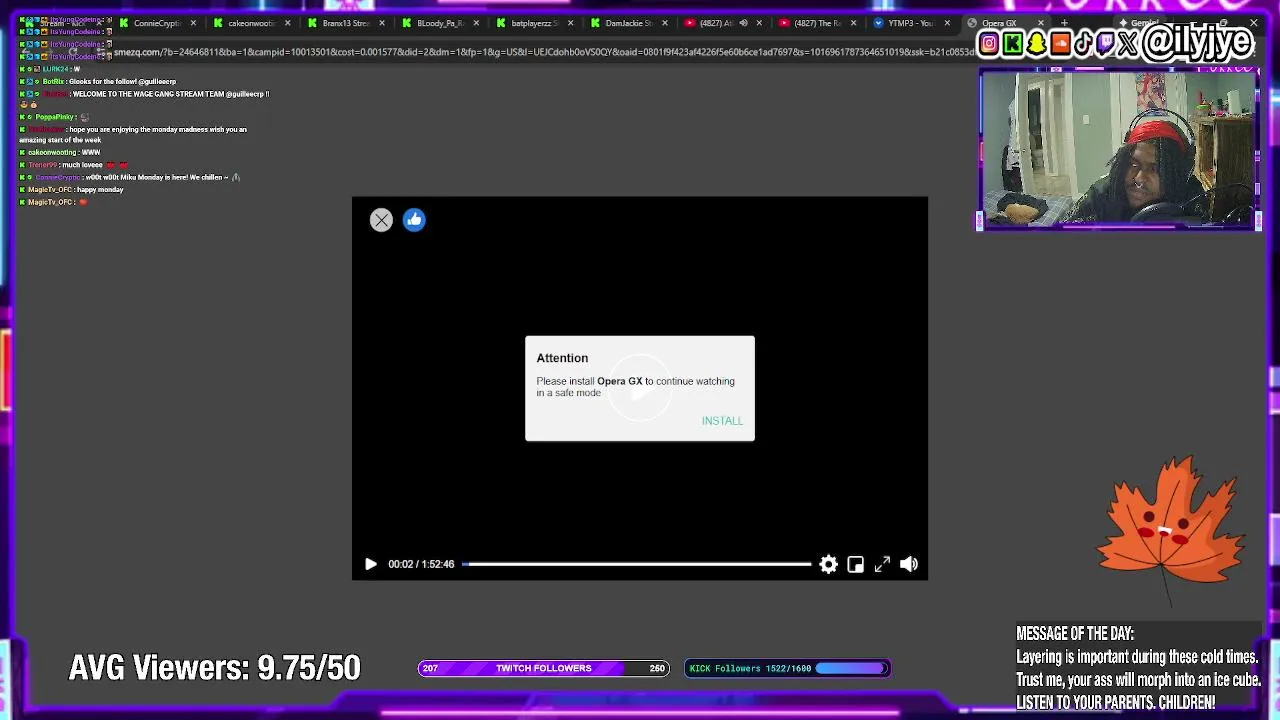Image resolution: width=1280 pixels, height=720 pixels.
Task: Enable picture-in-picture mode on video
Action: tap(855, 564)
